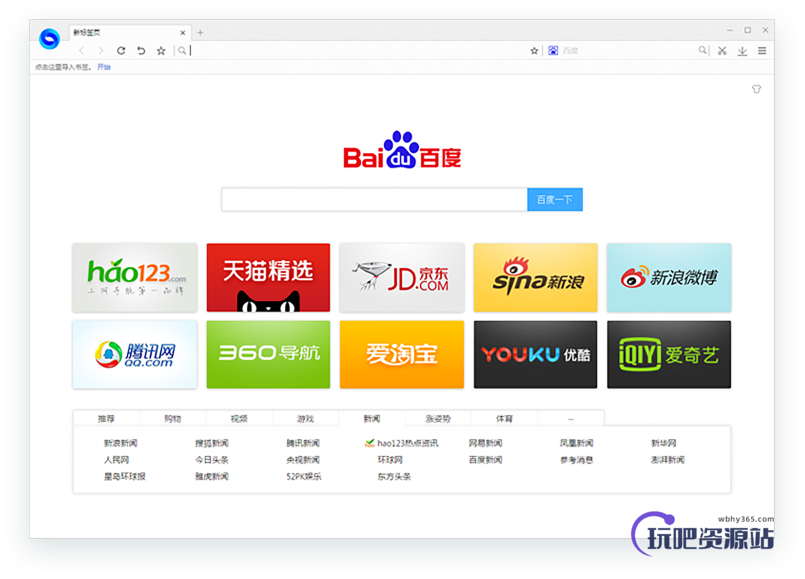Open the iQIYI 爱奇艺 tile
The width and height of the screenshot is (805, 579).
pyautogui.click(x=669, y=355)
